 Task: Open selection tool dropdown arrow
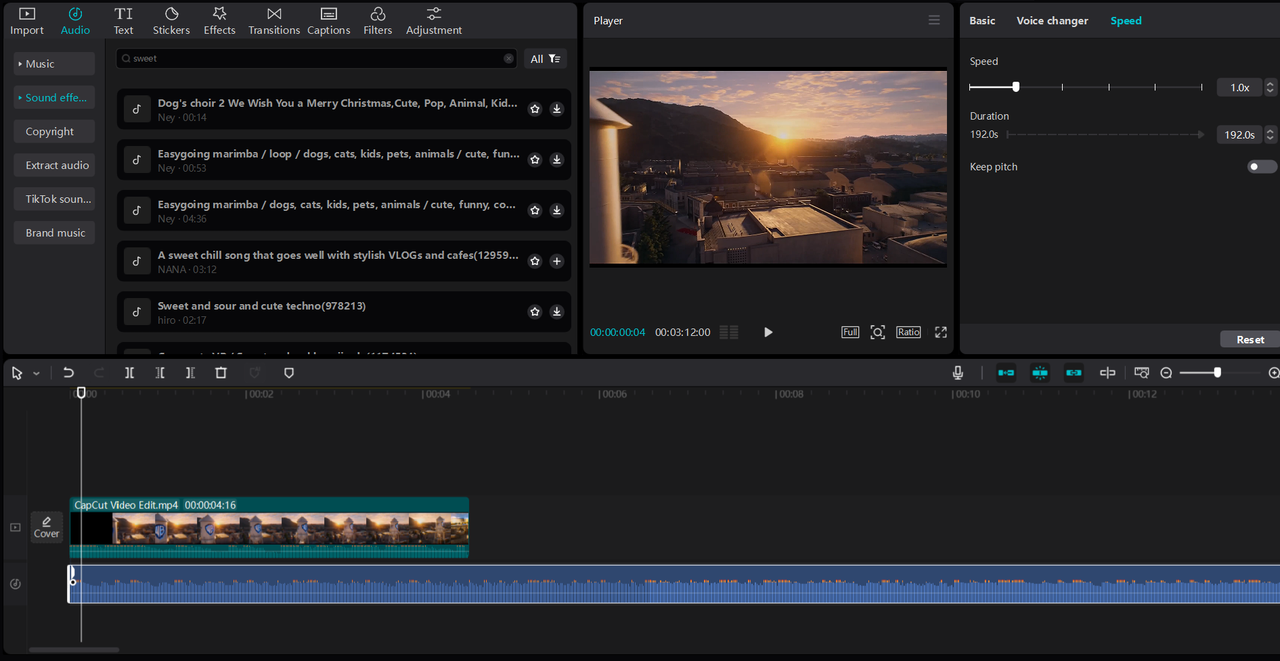[x=37, y=374]
